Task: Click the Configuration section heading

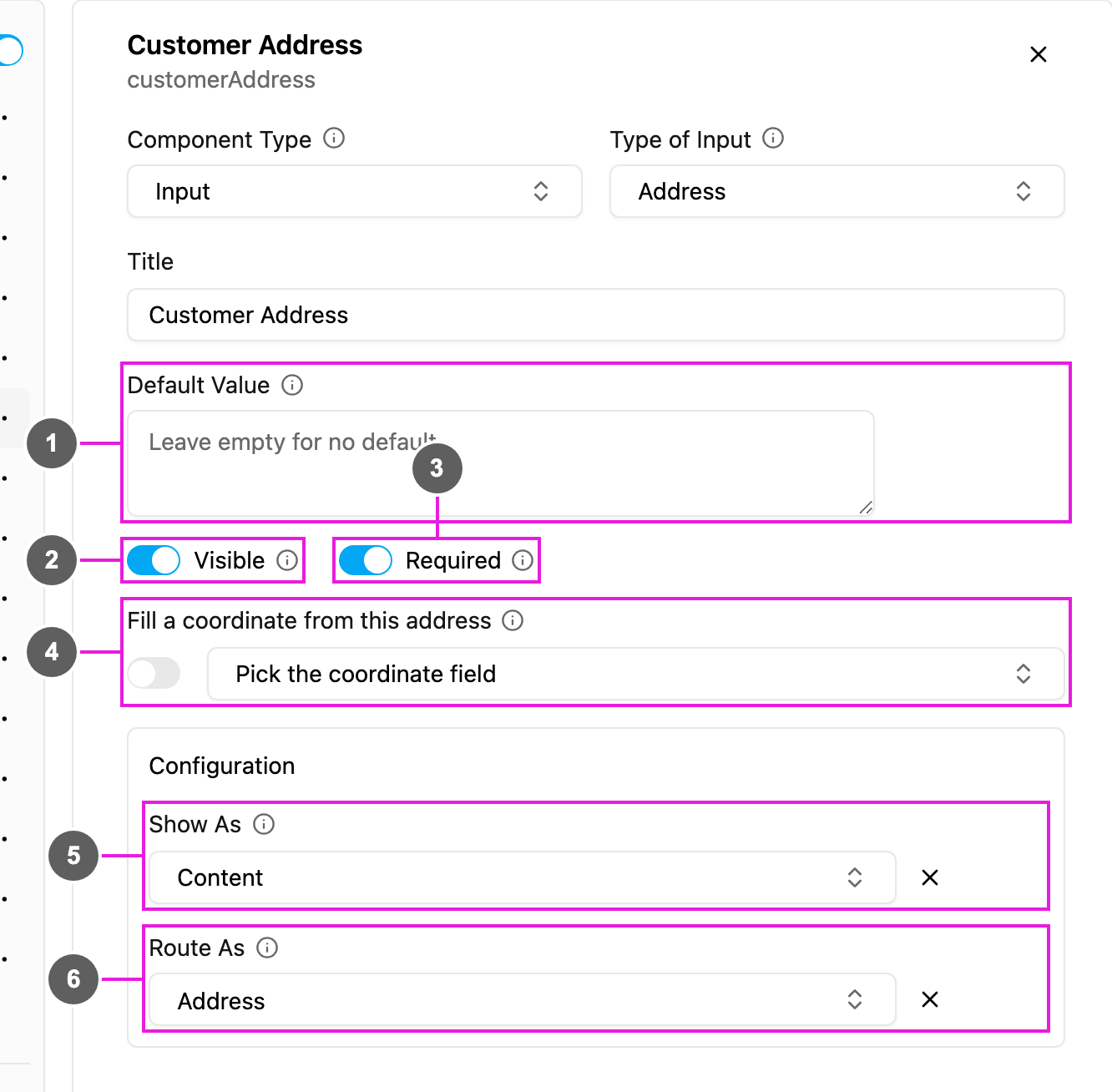Action: point(222,766)
